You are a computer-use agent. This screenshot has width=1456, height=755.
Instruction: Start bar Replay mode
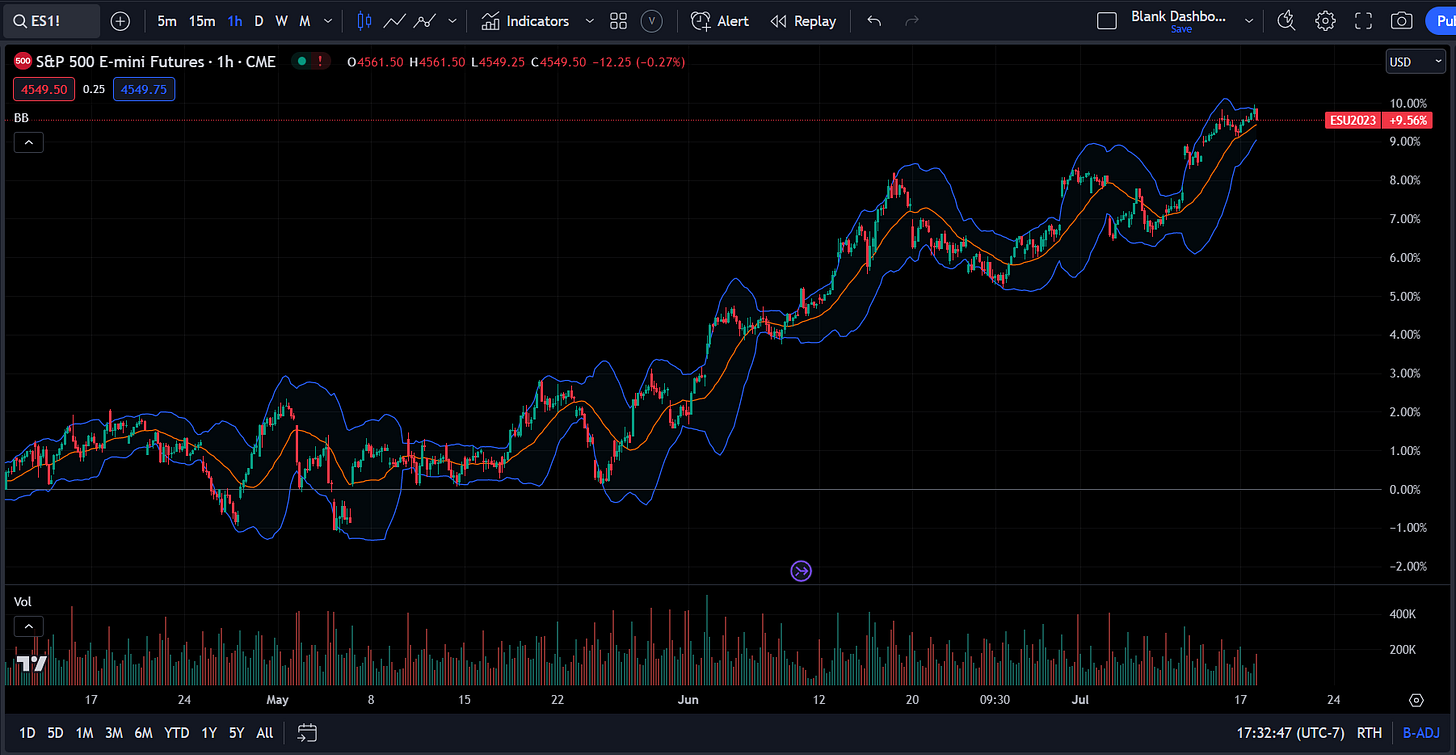(x=803, y=21)
